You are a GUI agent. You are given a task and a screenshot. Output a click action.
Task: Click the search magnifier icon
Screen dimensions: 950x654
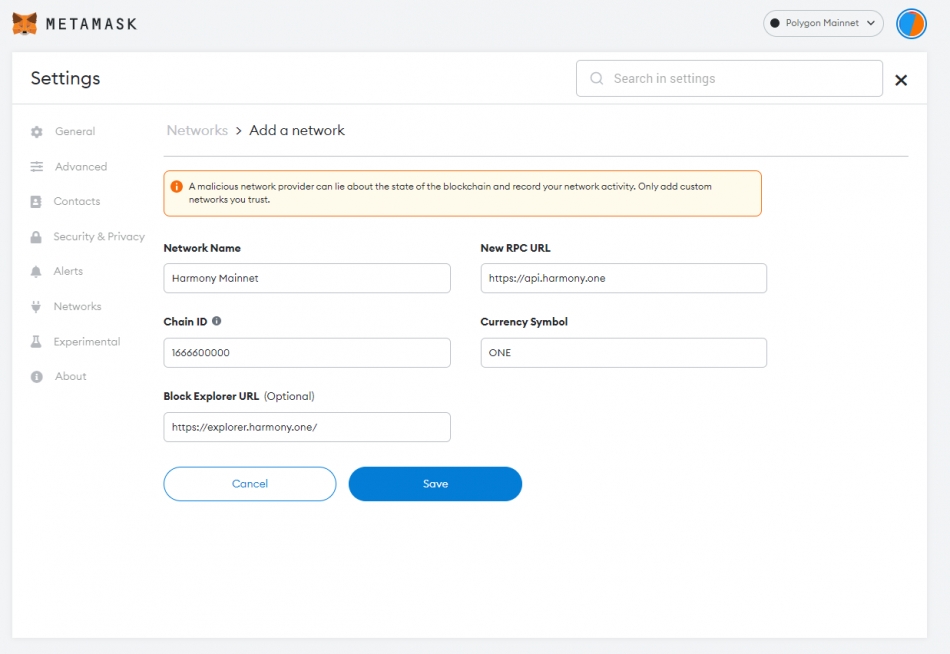[596, 78]
